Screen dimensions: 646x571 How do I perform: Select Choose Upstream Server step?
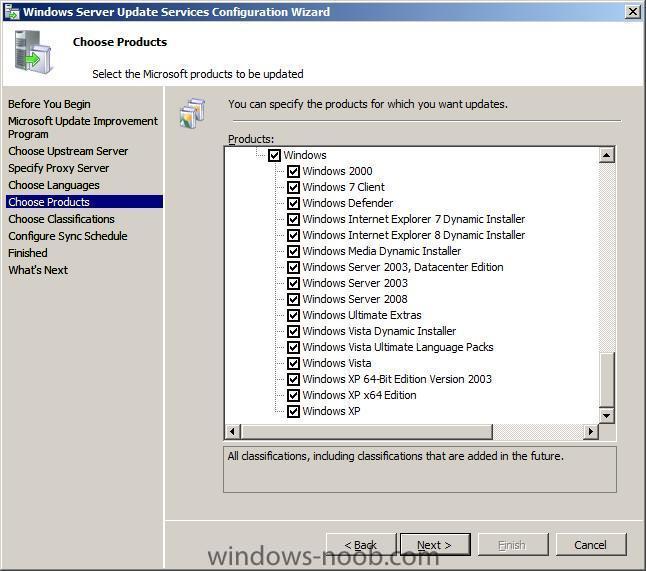pyautogui.click(x=68, y=151)
